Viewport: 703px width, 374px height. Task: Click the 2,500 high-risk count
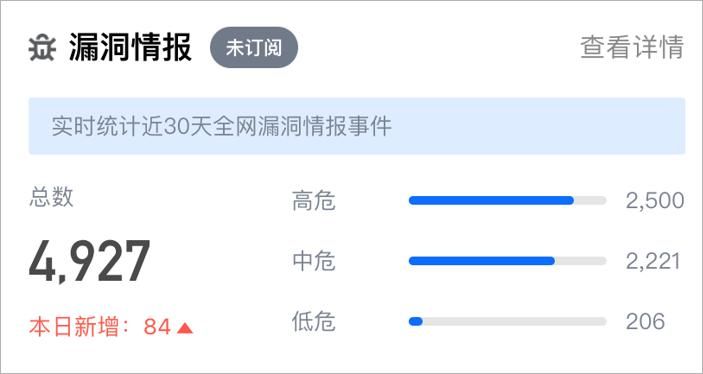pyautogui.click(x=655, y=201)
